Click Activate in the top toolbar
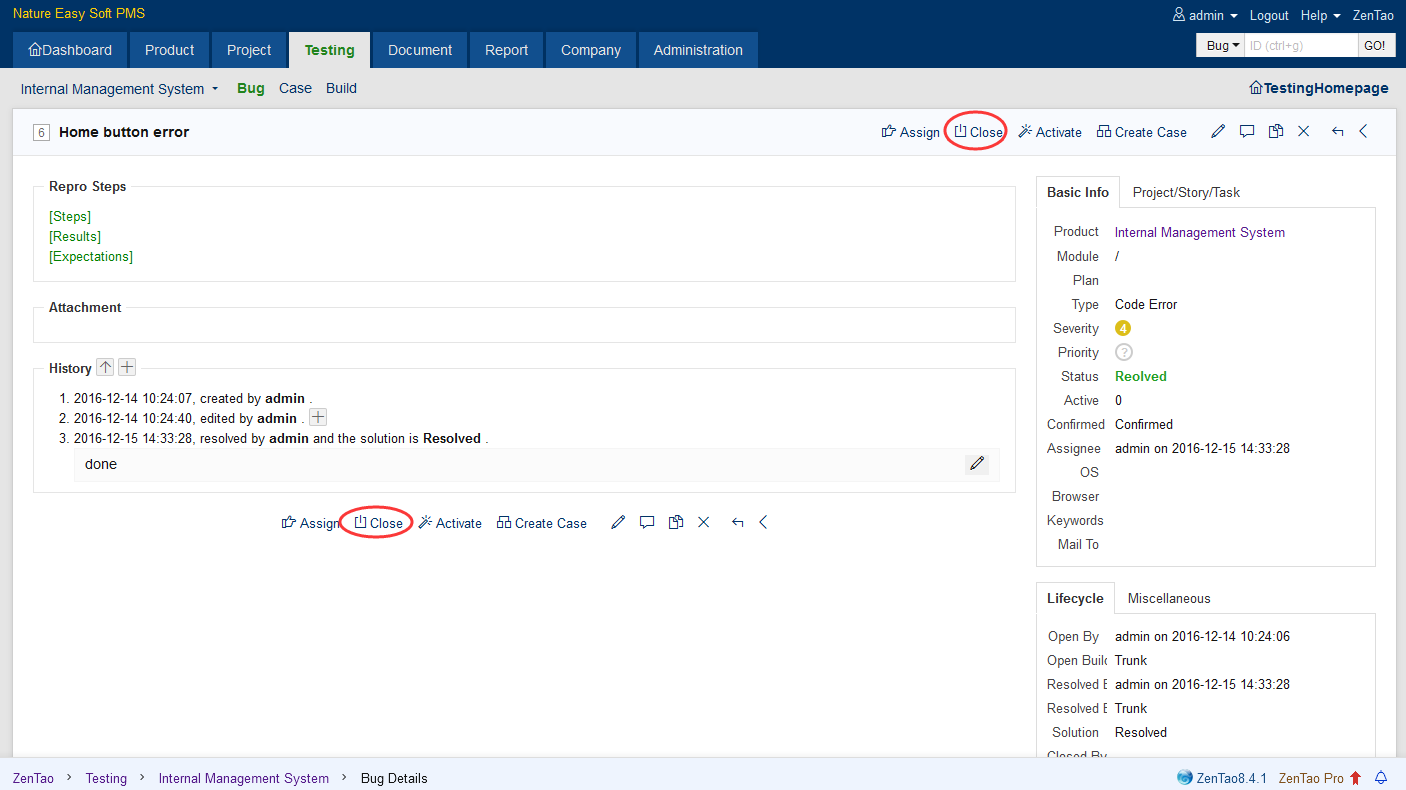Image resolution: width=1406 pixels, height=790 pixels. (1050, 132)
